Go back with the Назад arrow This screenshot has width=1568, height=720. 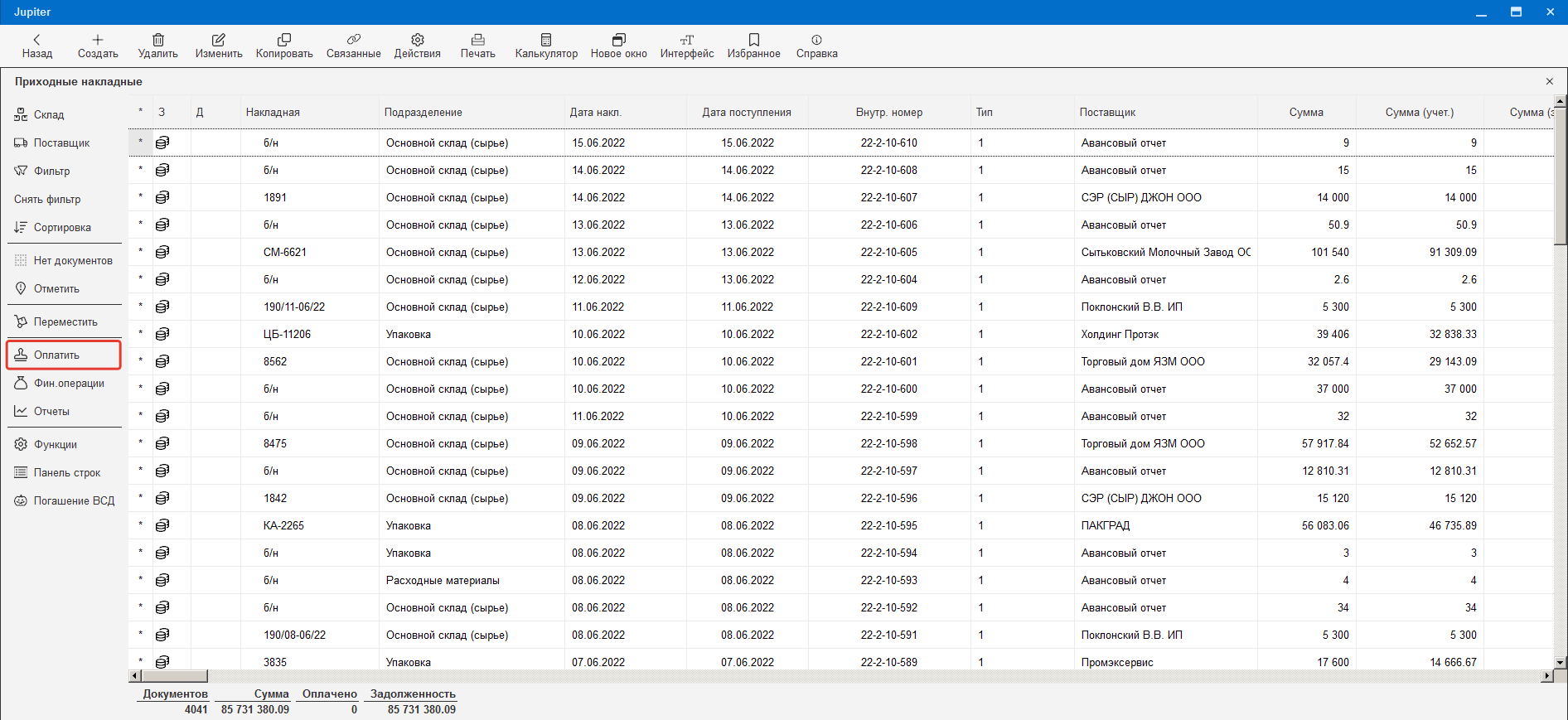tap(37, 46)
